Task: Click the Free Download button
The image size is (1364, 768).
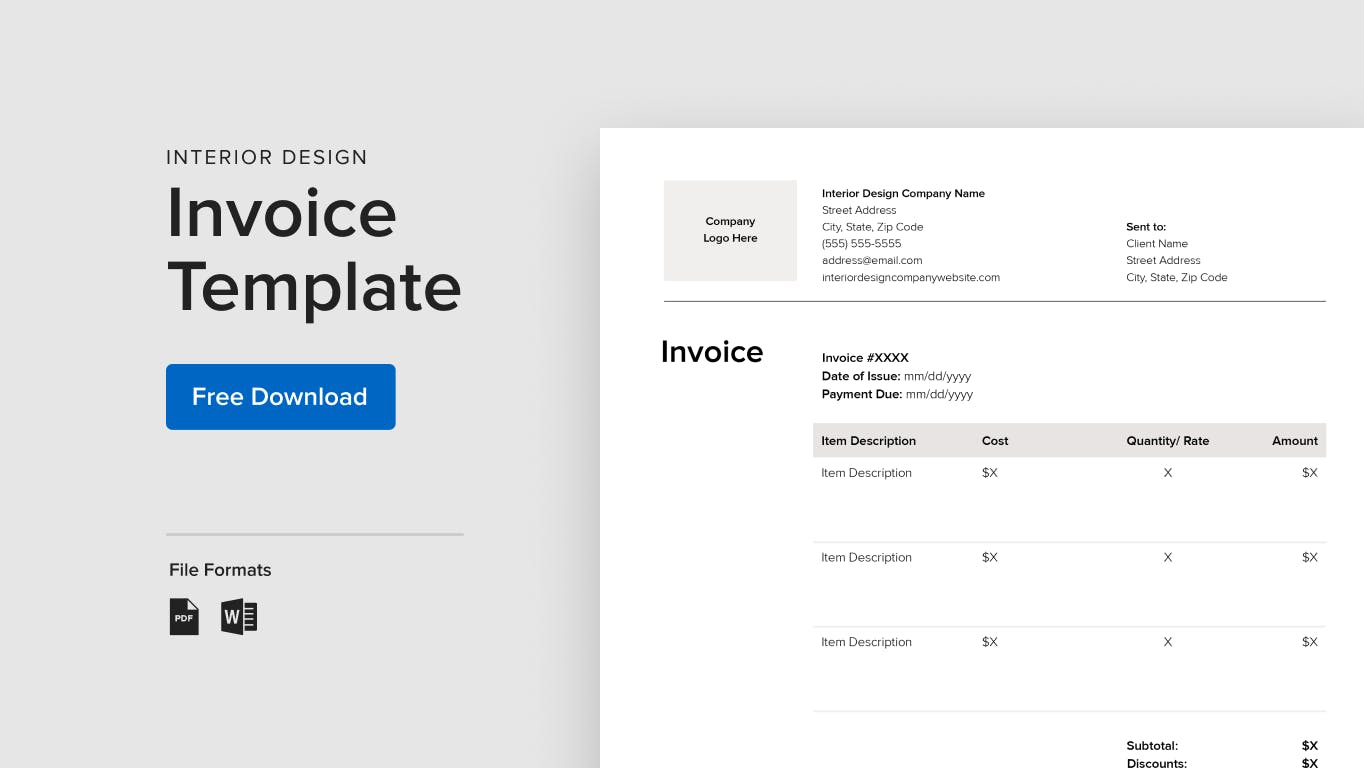Action: tap(280, 397)
